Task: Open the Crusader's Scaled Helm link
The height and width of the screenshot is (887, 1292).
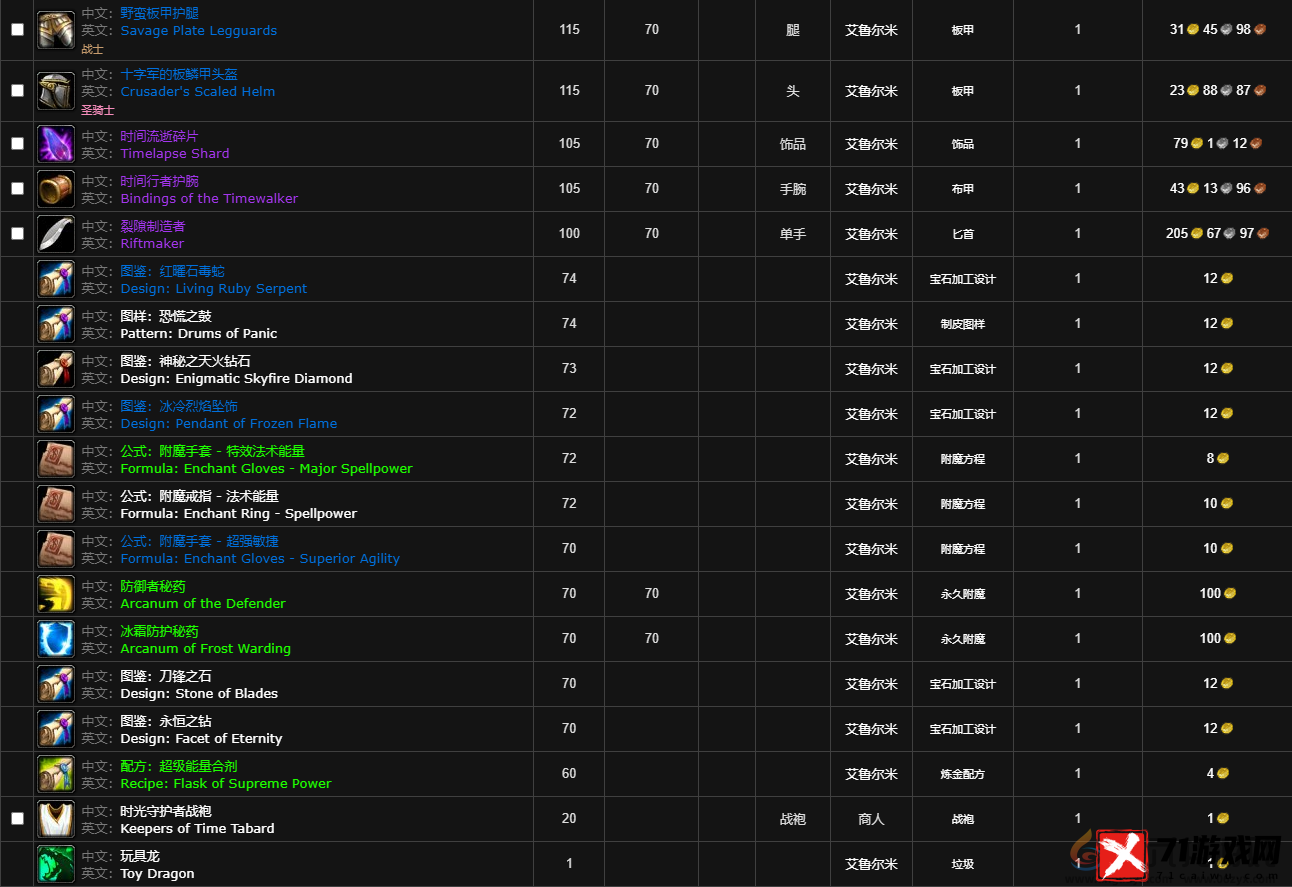Action: (x=198, y=92)
